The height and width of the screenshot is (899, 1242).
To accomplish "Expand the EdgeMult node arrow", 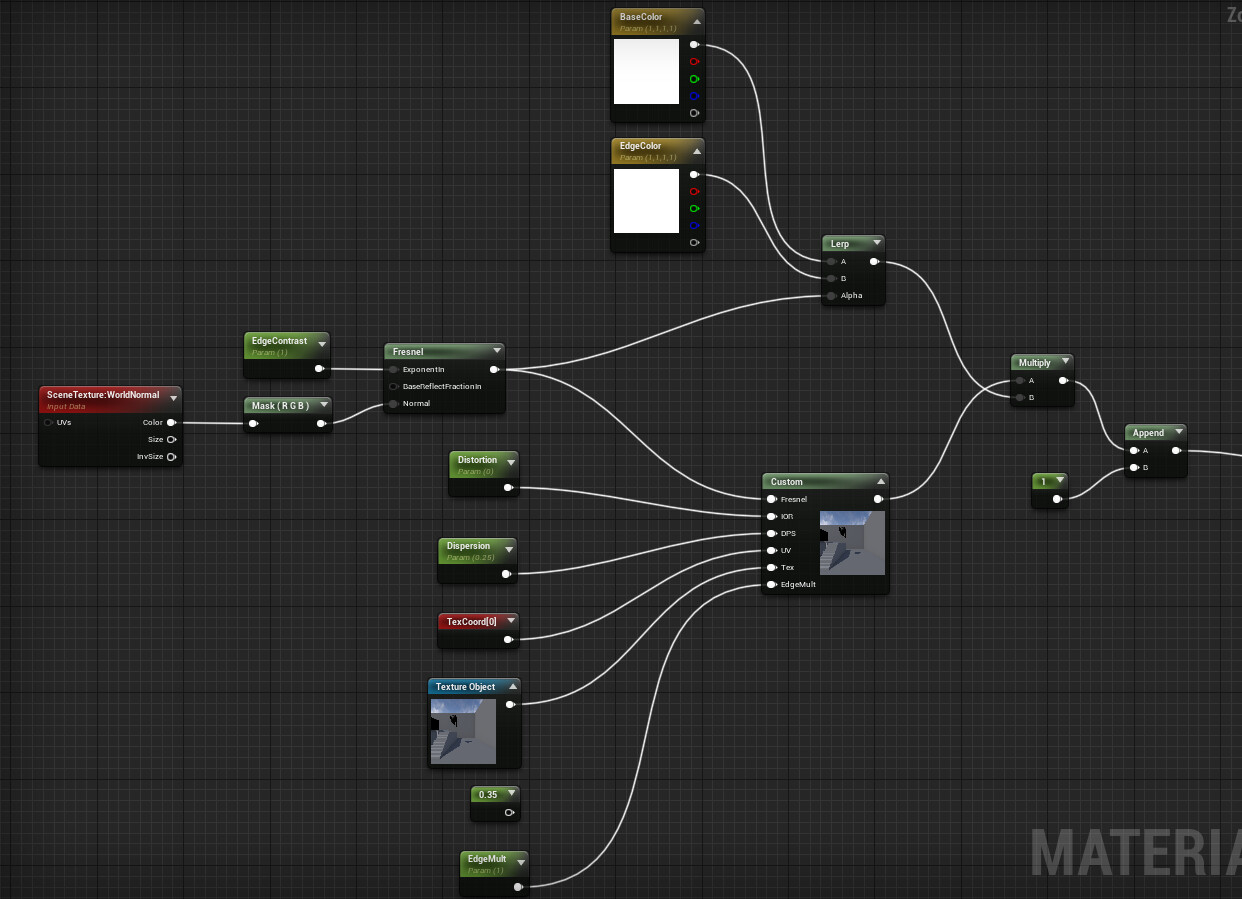I will coord(520,862).
